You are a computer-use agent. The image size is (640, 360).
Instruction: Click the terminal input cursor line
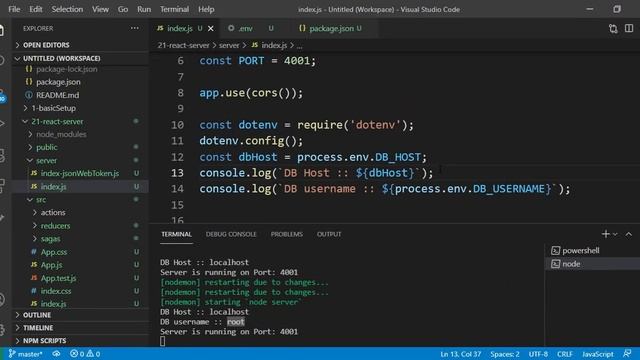(x=163, y=341)
